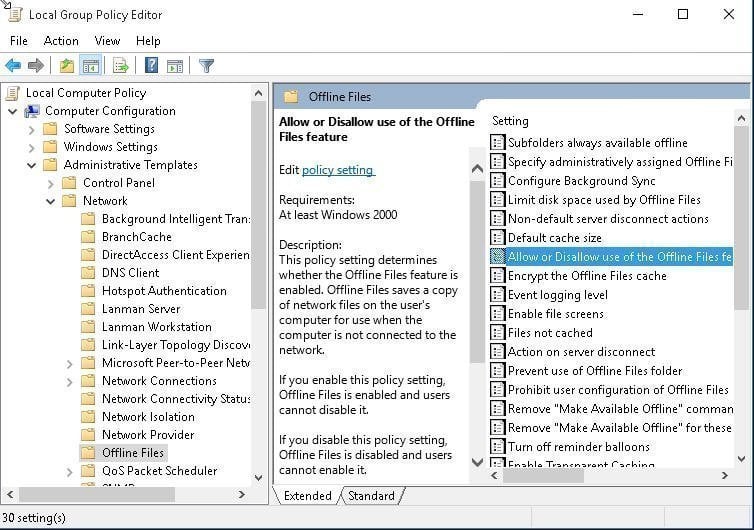This screenshot has height=530, width=754.
Task: Switch to the Extended tab
Action: (x=308, y=496)
